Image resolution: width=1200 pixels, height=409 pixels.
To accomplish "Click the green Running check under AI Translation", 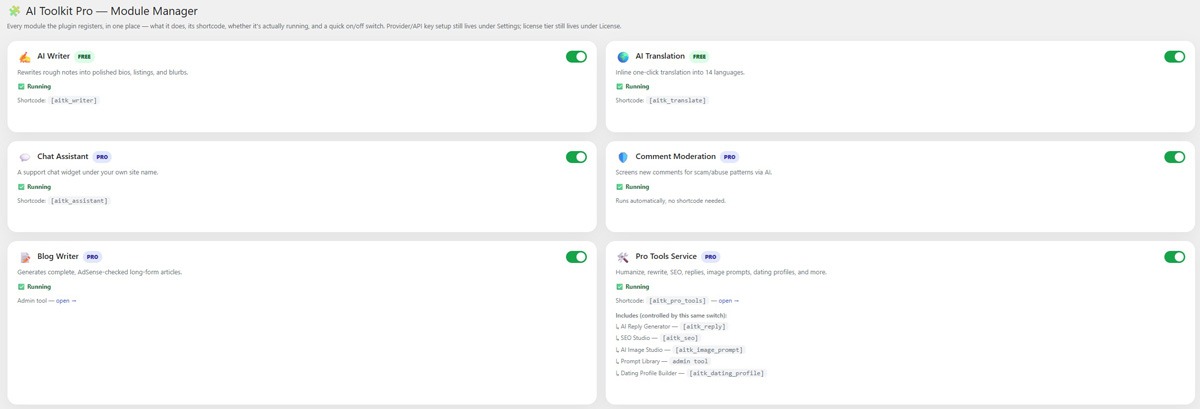I will click(x=619, y=86).
